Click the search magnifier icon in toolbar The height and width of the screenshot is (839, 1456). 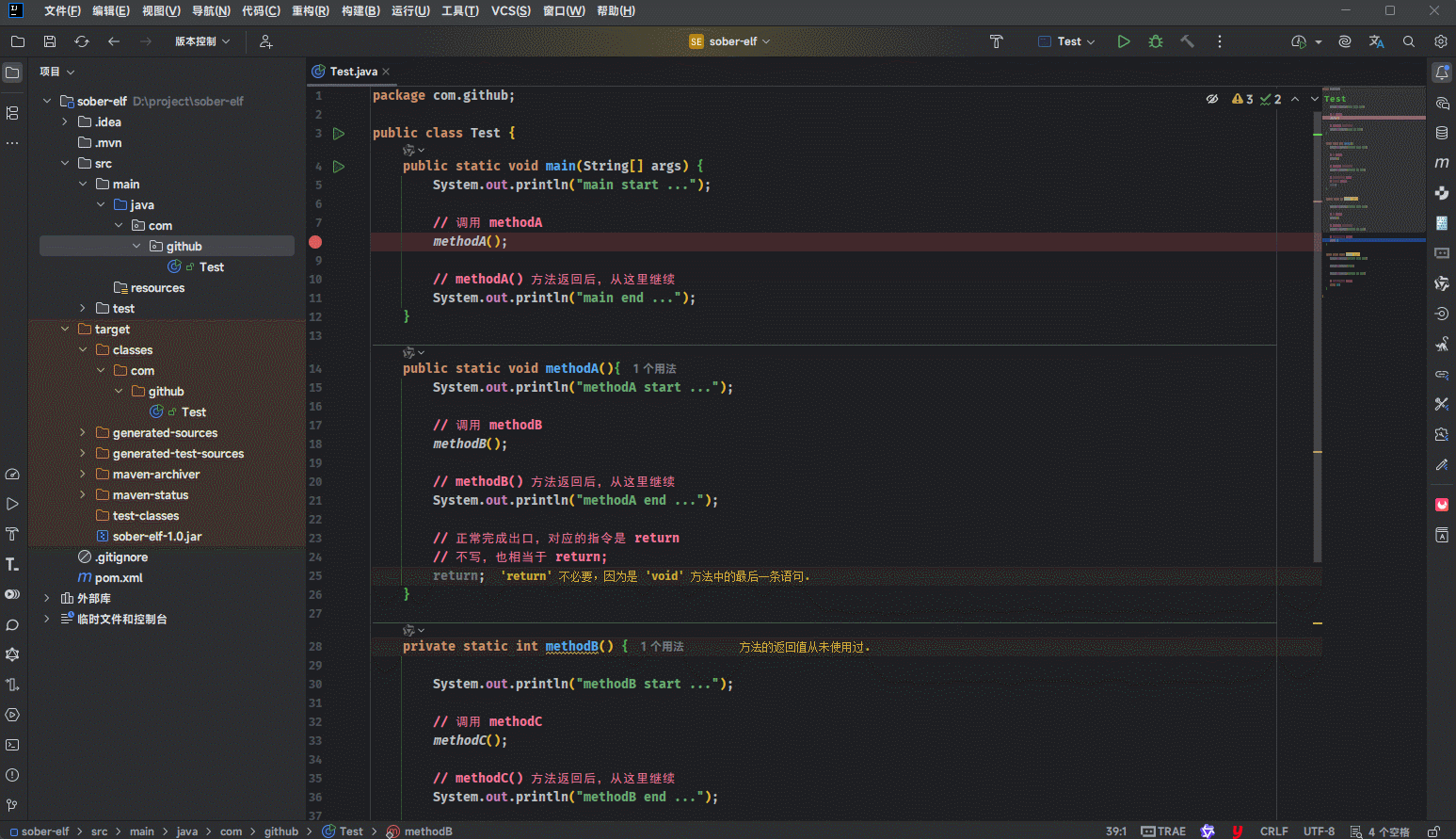tap(1408, 41)
